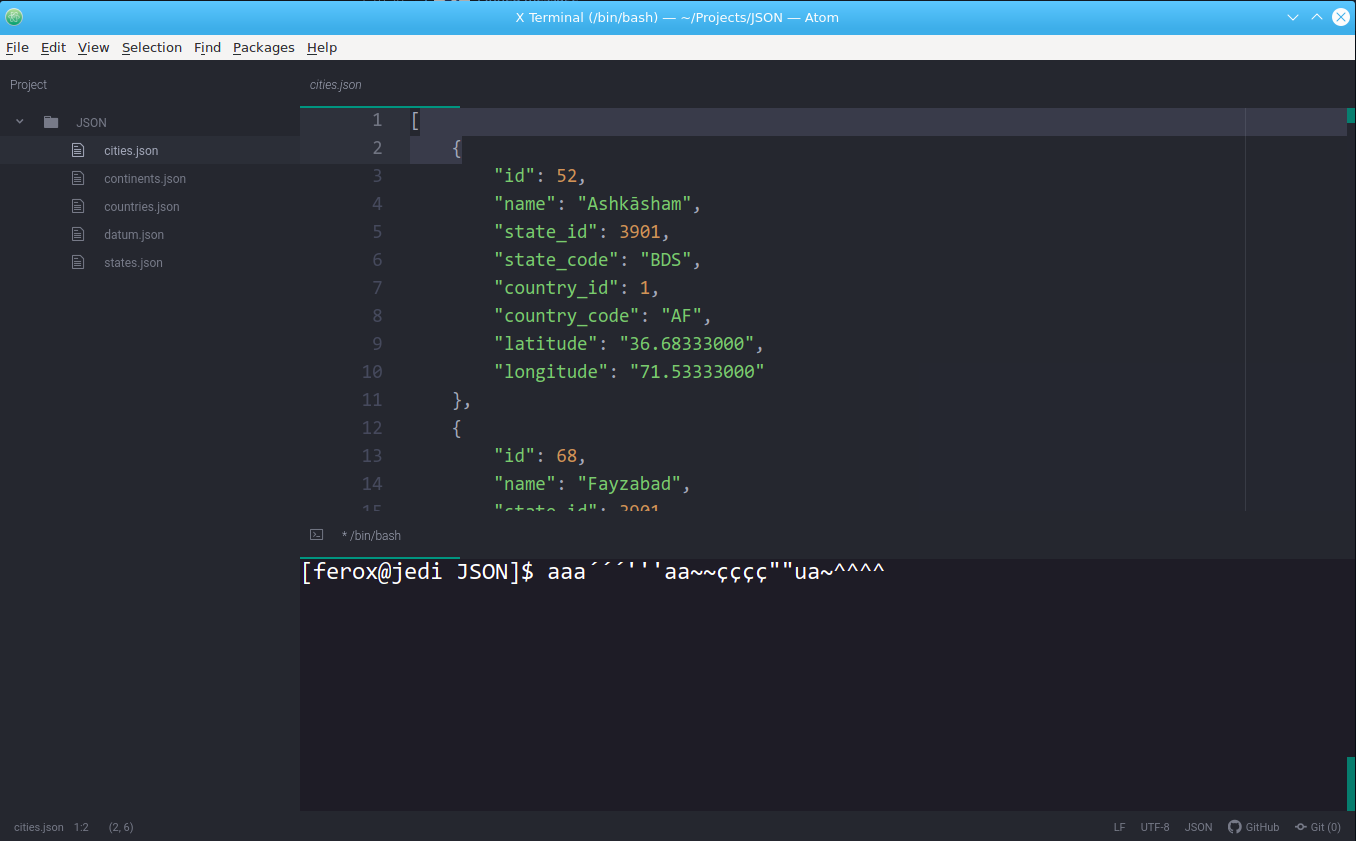This screenshot has height=841, width=1356.
Task: Click cities.json in status bar
Action: [39, 827]
